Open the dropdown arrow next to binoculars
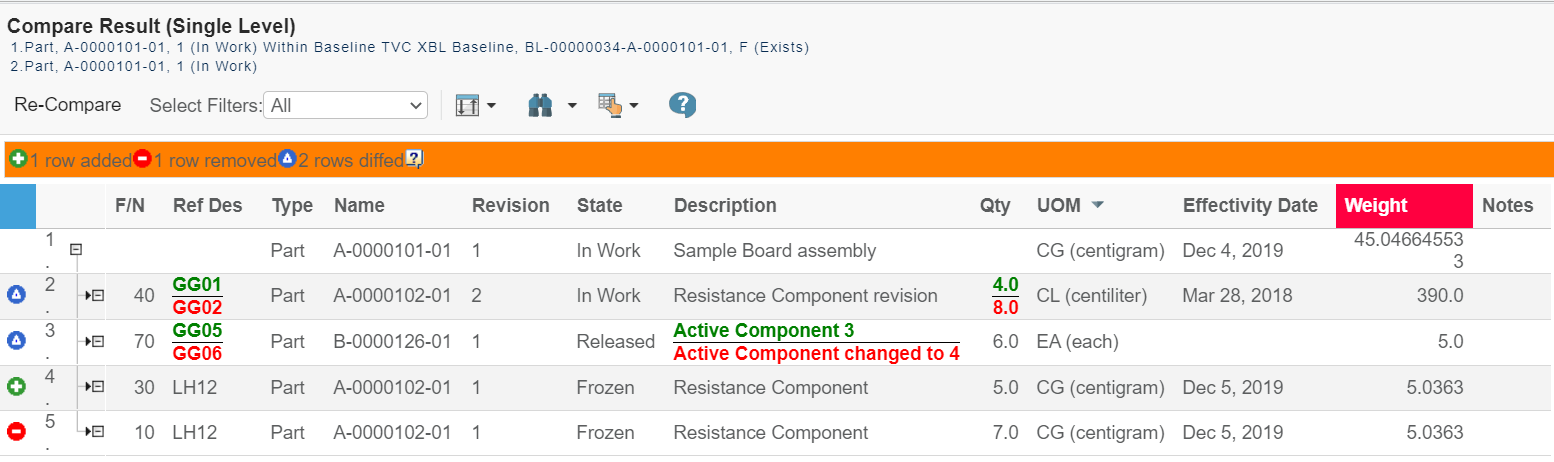This screenshot has width=1554, height=462. tap(572, 105)
